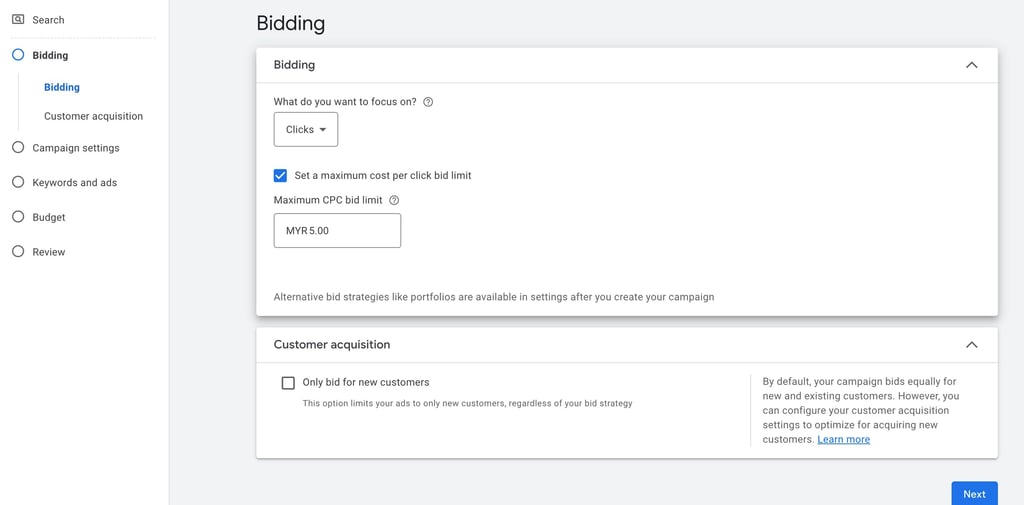
Task: Click the Keywords and ads circle icon
Action: click(x=18, y=182)
